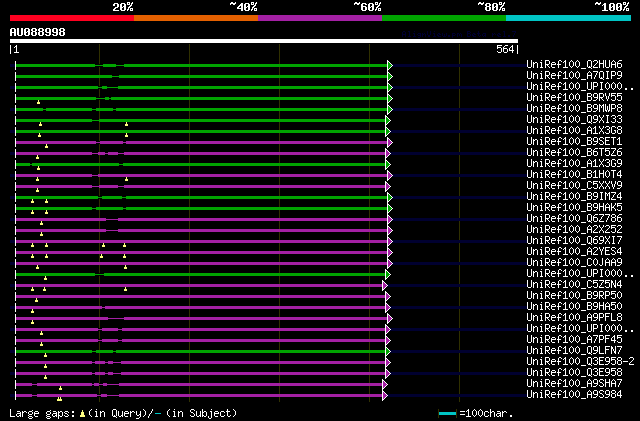Click the ~100% identity label
Viewport: 640px width, 421px height.
[x=611, y=7]
